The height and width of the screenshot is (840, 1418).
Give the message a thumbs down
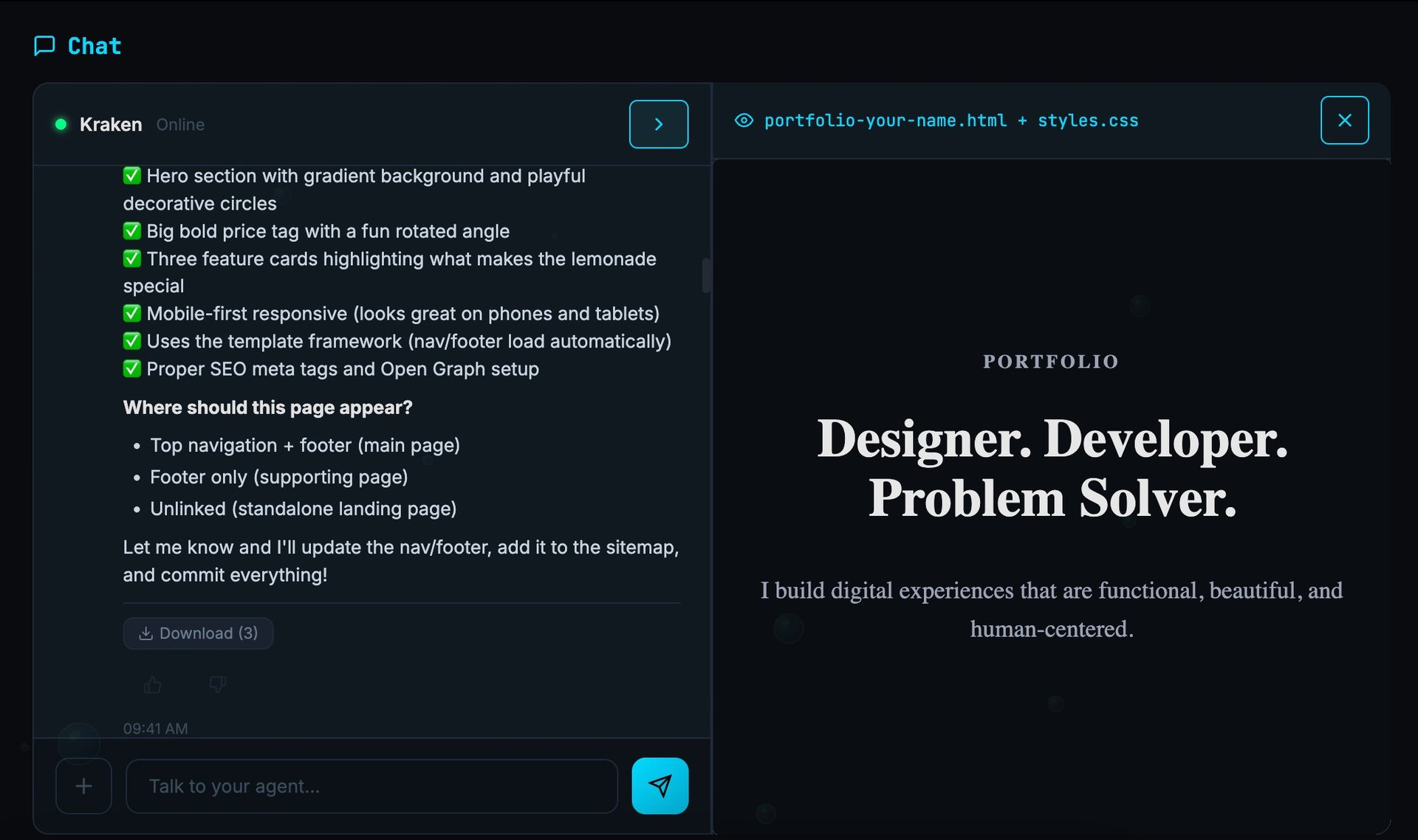217,684
